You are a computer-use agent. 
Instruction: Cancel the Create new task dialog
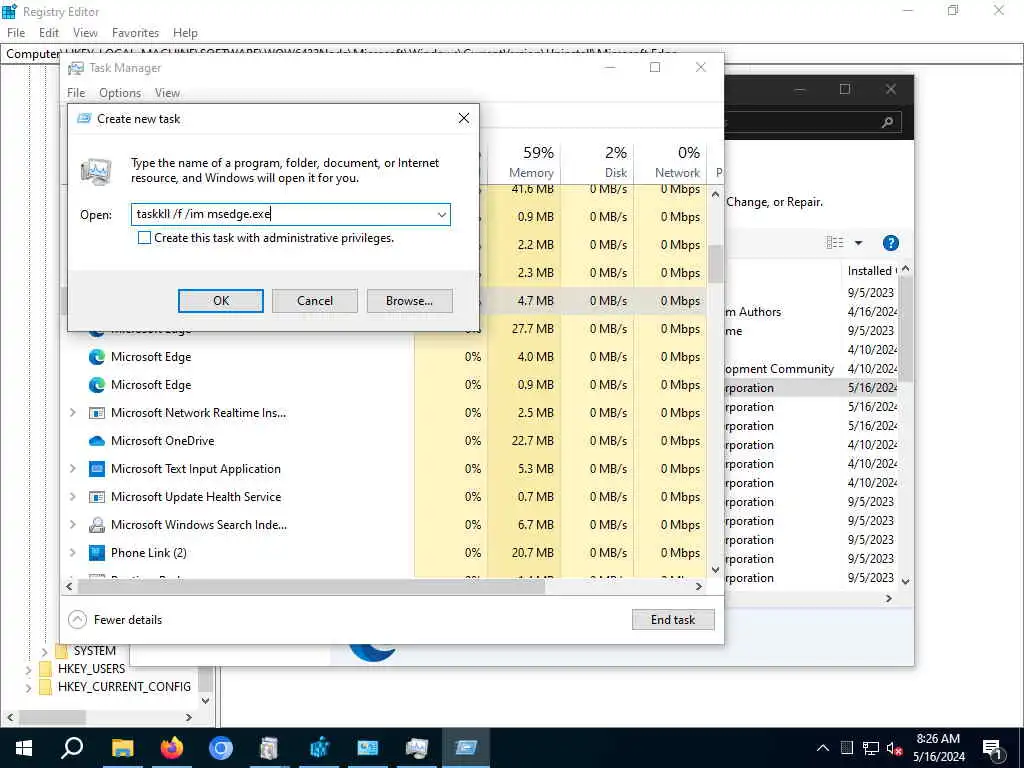click(x=315, y=301)
